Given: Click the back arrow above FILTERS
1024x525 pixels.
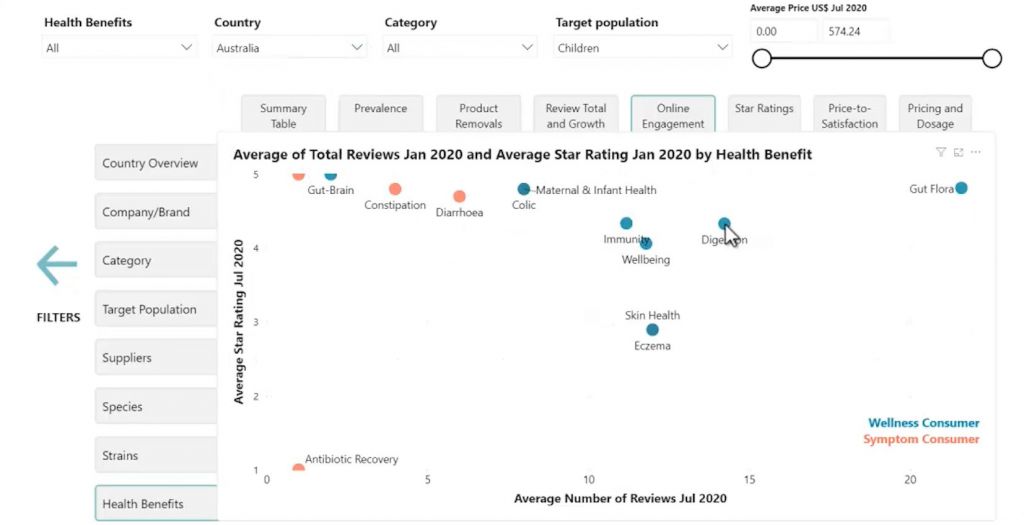Looking at the screenshot, I should pyautogui.click(x=57, y=265).
